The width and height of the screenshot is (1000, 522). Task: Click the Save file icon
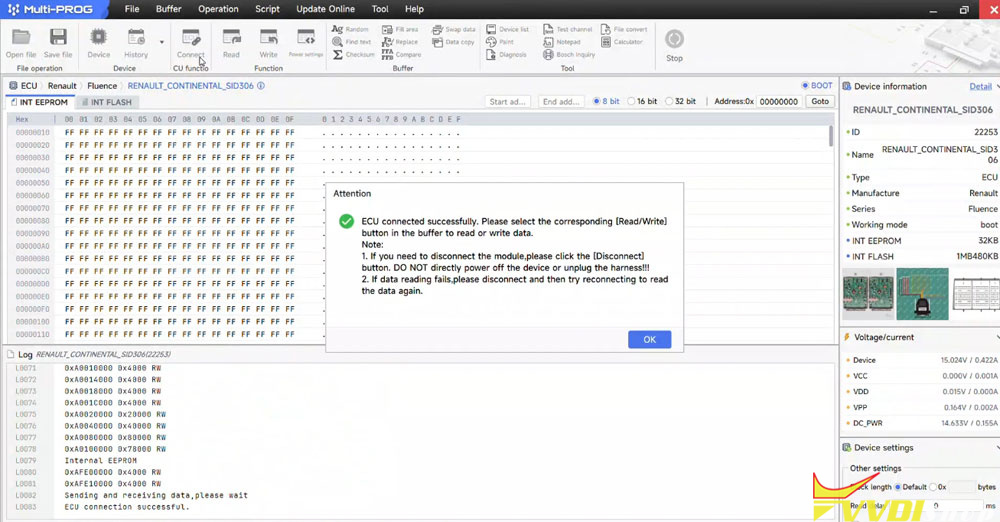coord(58,40)
